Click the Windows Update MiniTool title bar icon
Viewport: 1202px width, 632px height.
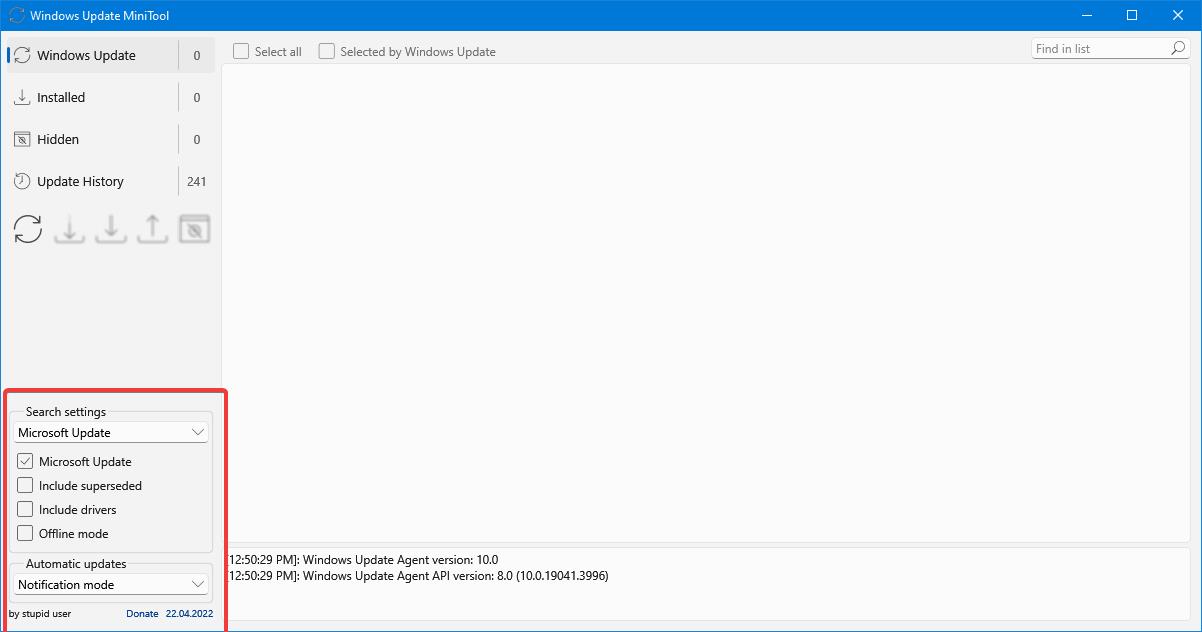click(16, 16)
